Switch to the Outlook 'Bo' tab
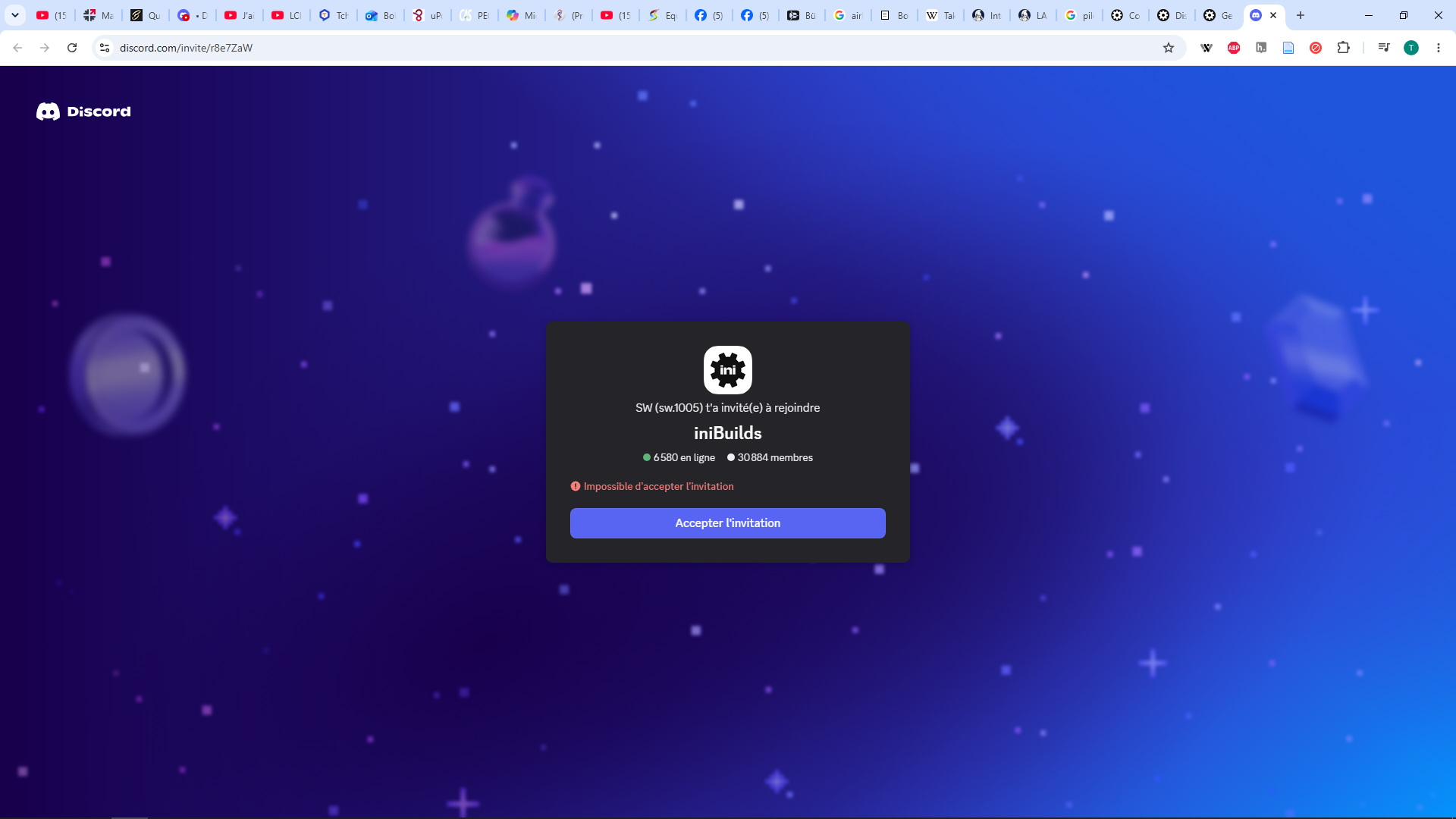Viewport: 1456px width, 819px height. point(381,15)
